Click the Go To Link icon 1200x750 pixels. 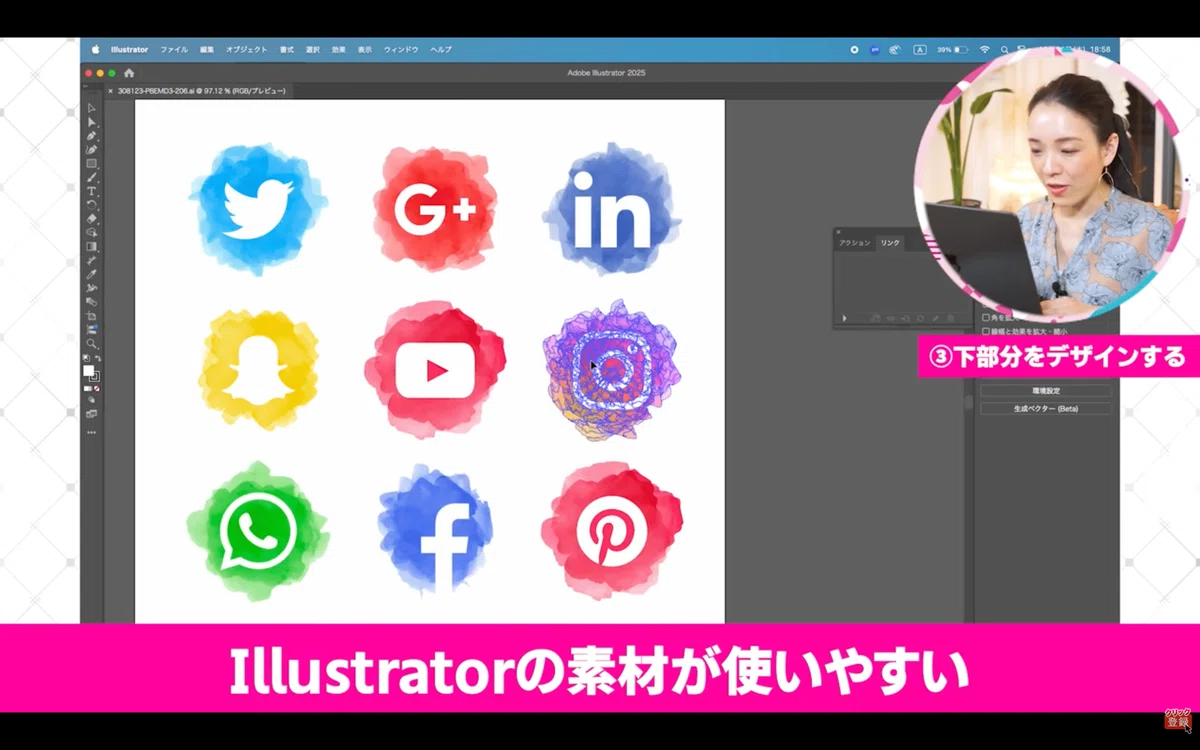tap(906, 319)
